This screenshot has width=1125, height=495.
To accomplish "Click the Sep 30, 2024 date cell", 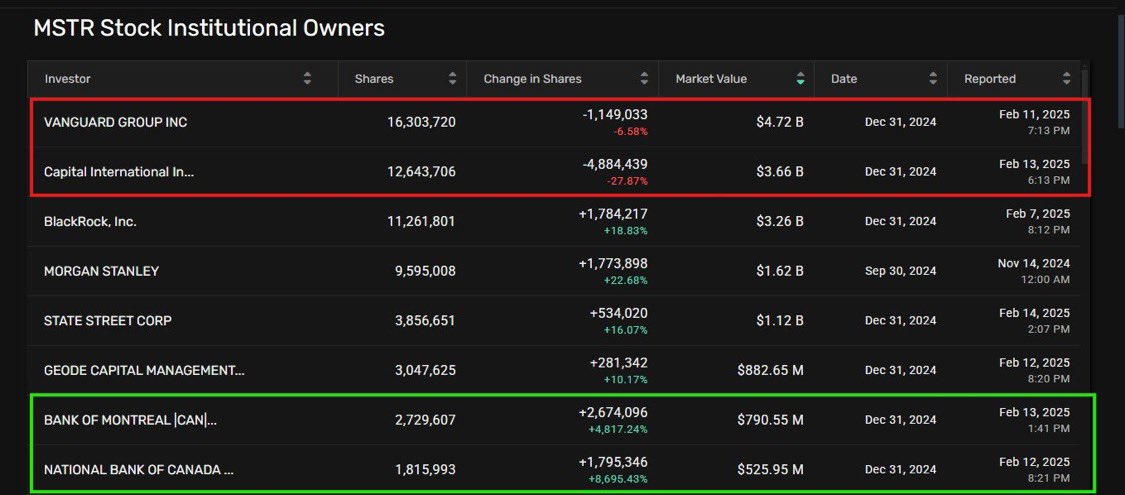I will (x=900, y=271).
